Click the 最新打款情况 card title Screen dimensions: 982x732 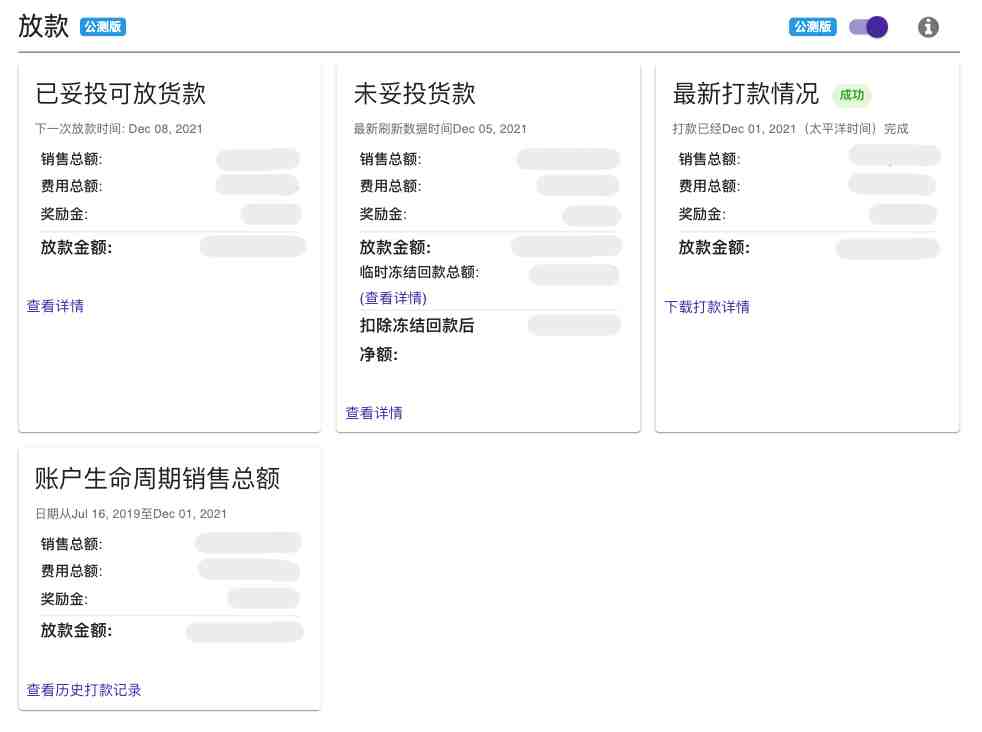click(x=745, y=93)
